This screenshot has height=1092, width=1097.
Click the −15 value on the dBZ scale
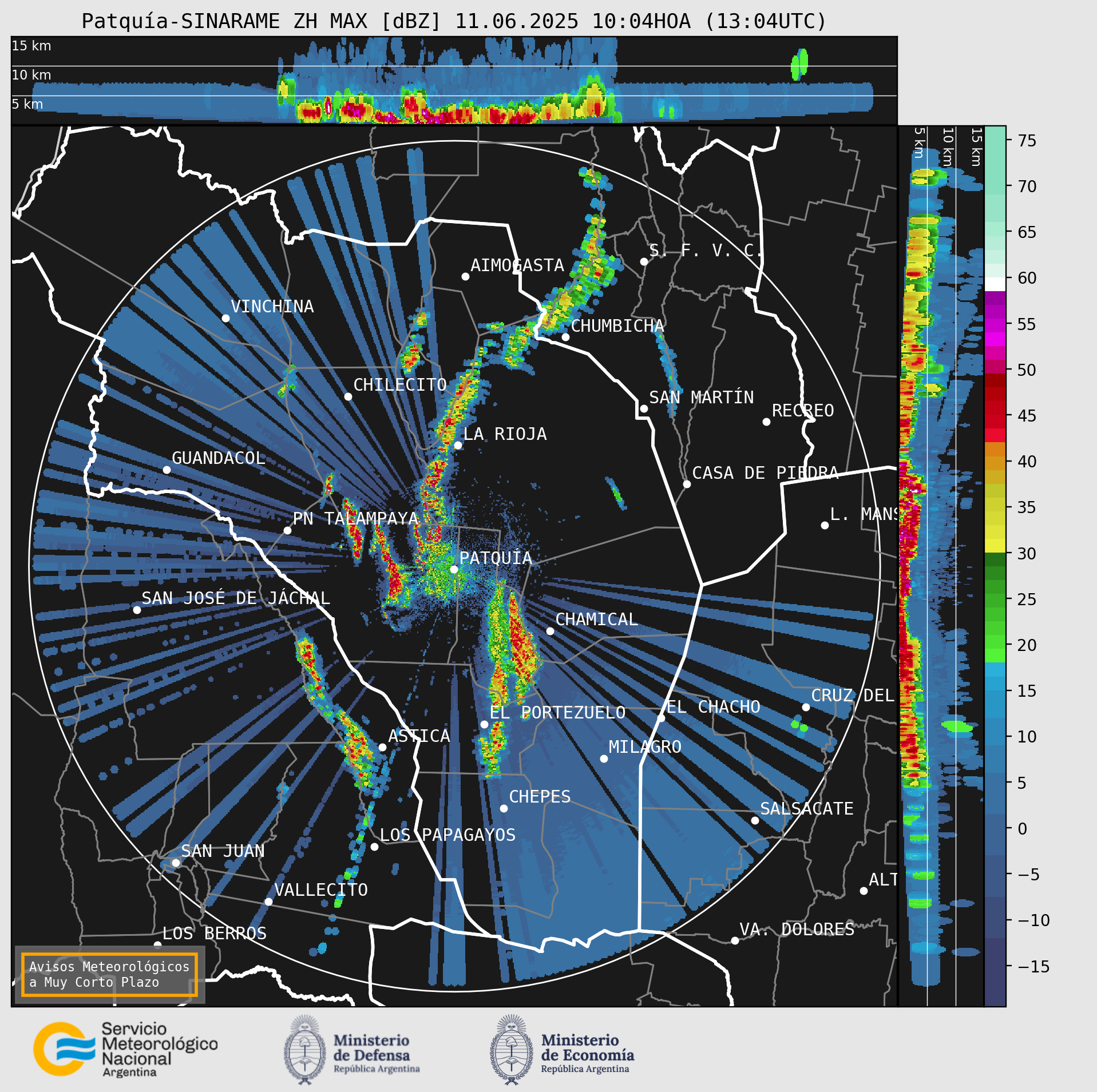1033,967
